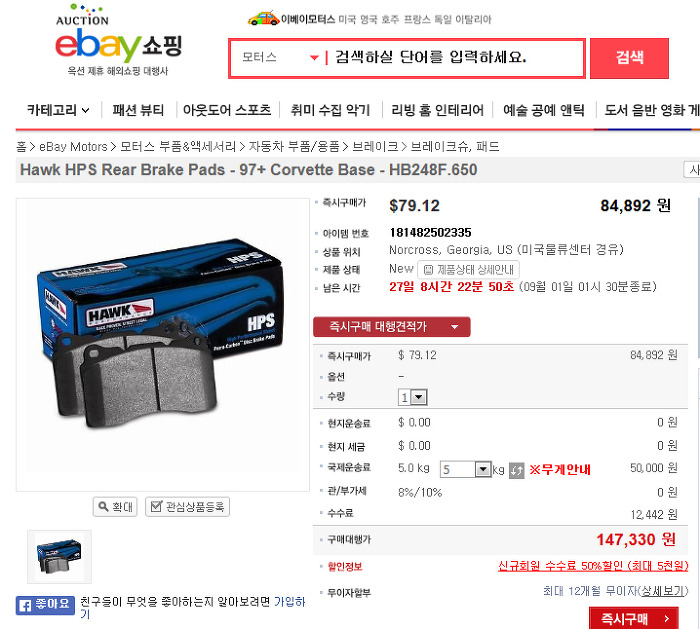Open the 카테고리 menu

tap(58, 110)
